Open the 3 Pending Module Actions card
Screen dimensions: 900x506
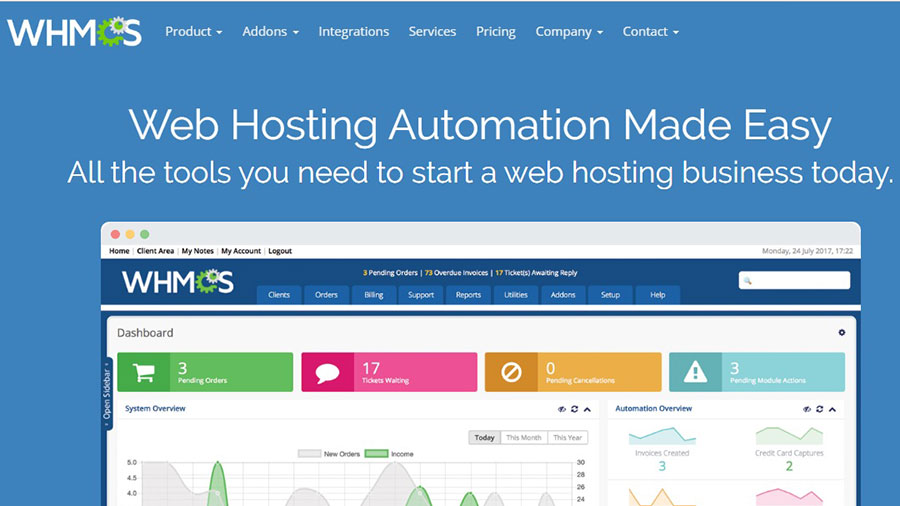(x=757, y=372)
